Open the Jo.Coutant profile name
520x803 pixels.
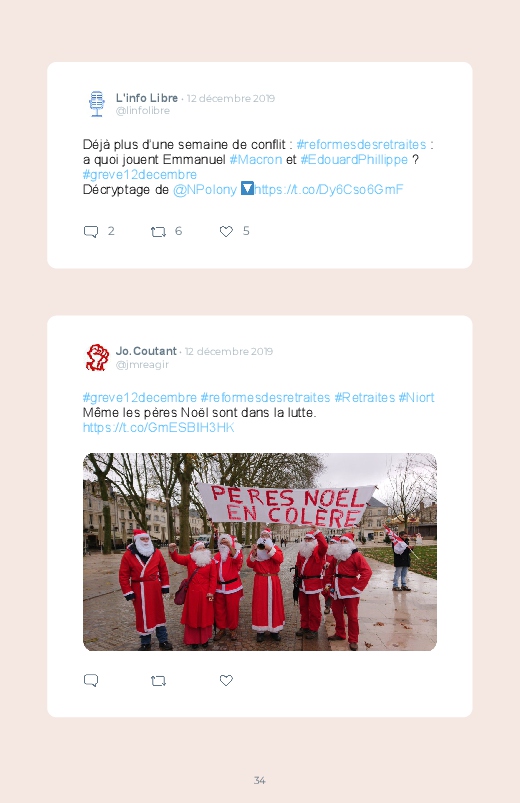146,351
